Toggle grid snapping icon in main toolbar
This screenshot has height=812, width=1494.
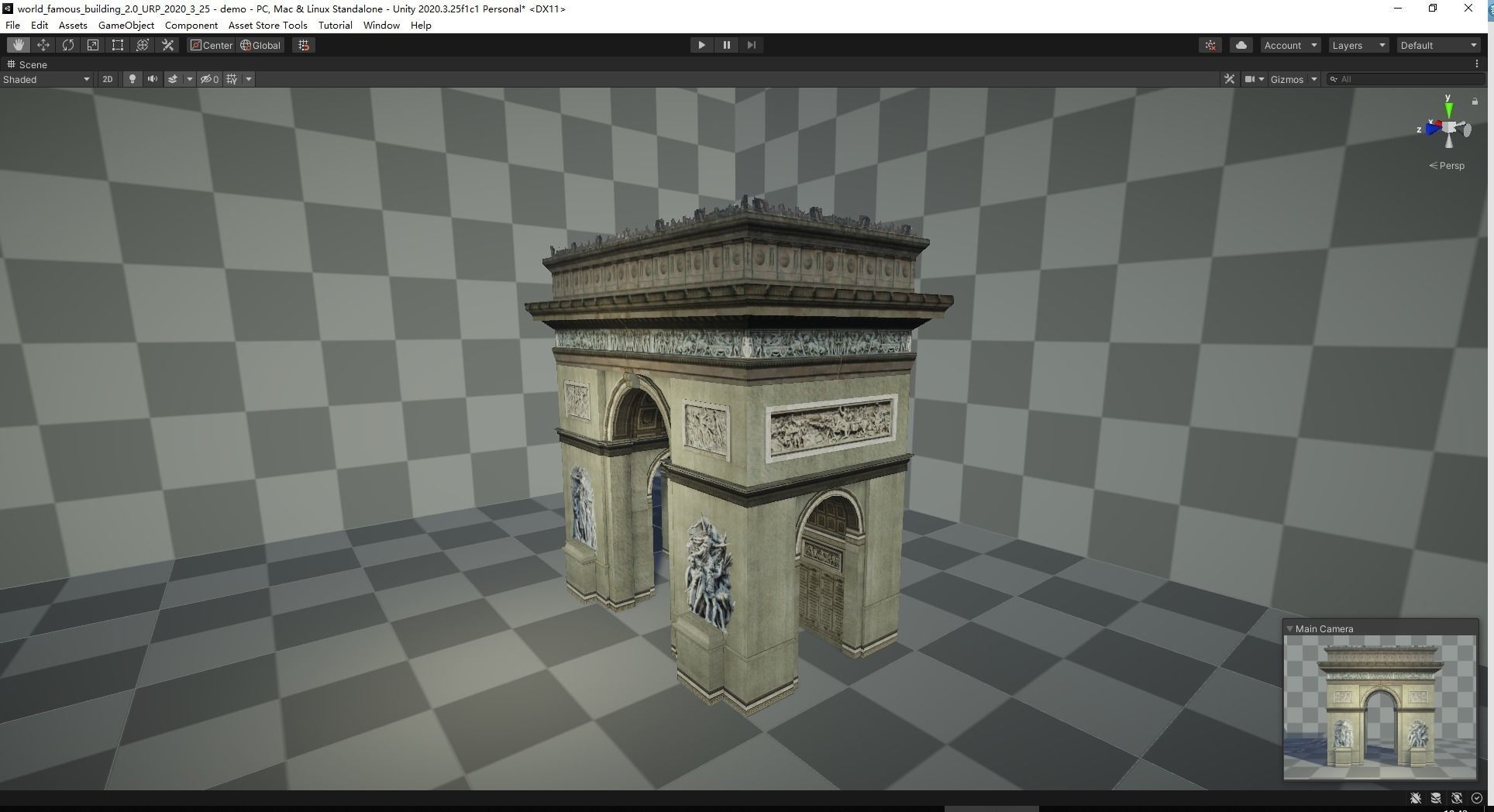[x=304, y=45]
